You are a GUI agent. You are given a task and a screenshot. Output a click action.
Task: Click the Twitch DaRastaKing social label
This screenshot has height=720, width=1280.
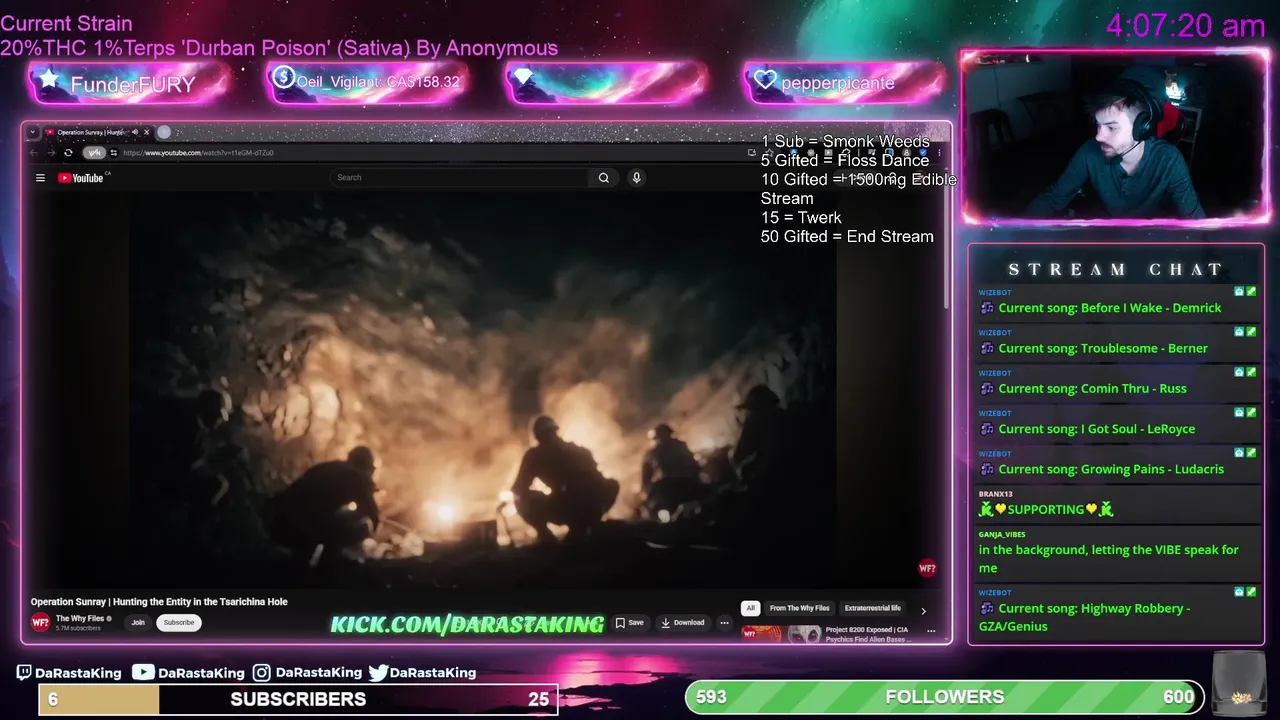coord(69,673)
